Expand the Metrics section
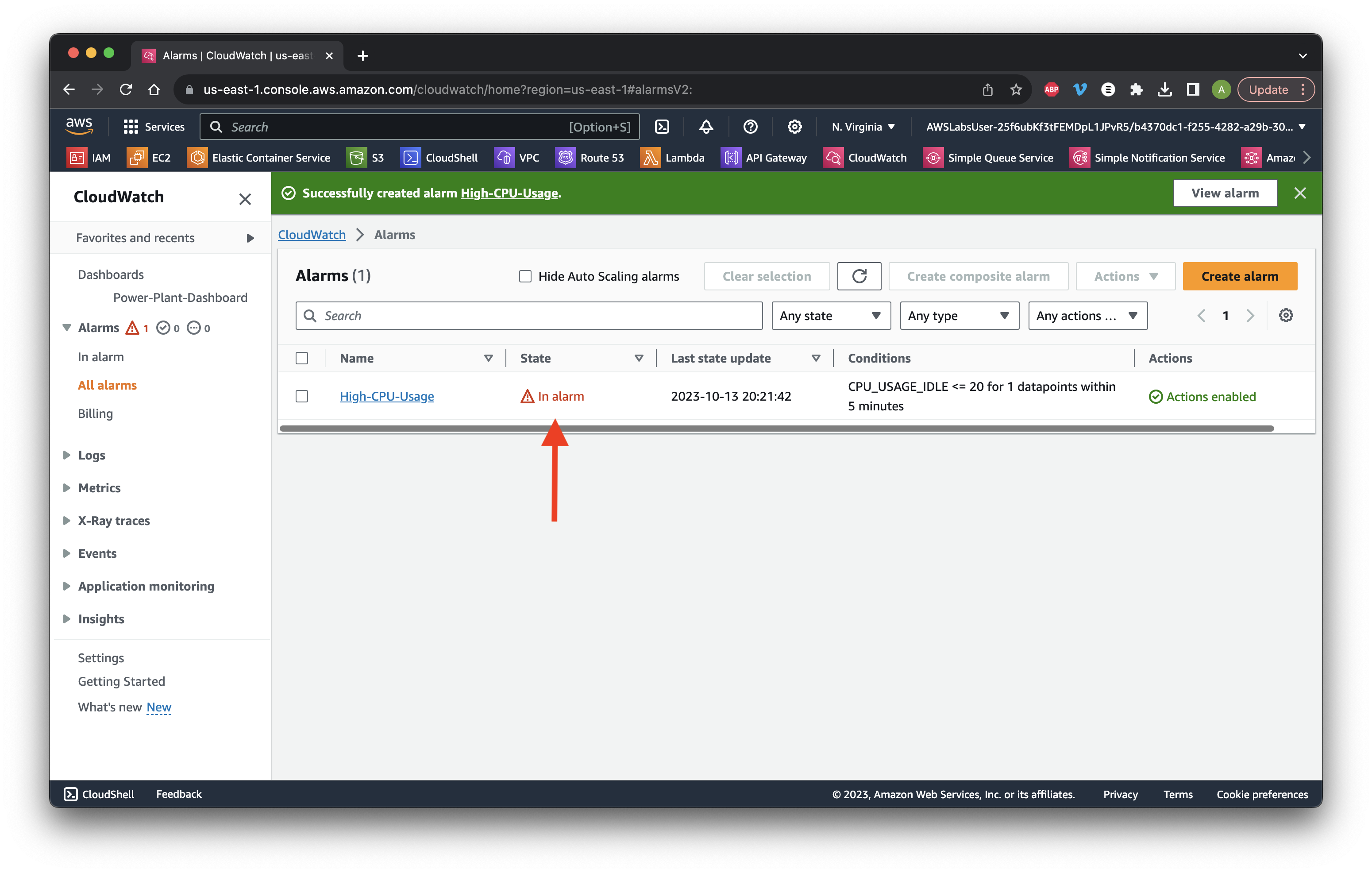The image size is (1372, 873). [x=67, y=488]
